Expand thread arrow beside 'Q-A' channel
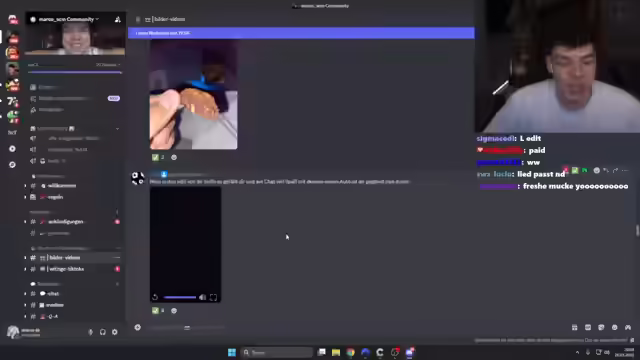640x360 pixels. tap(25, 316)
